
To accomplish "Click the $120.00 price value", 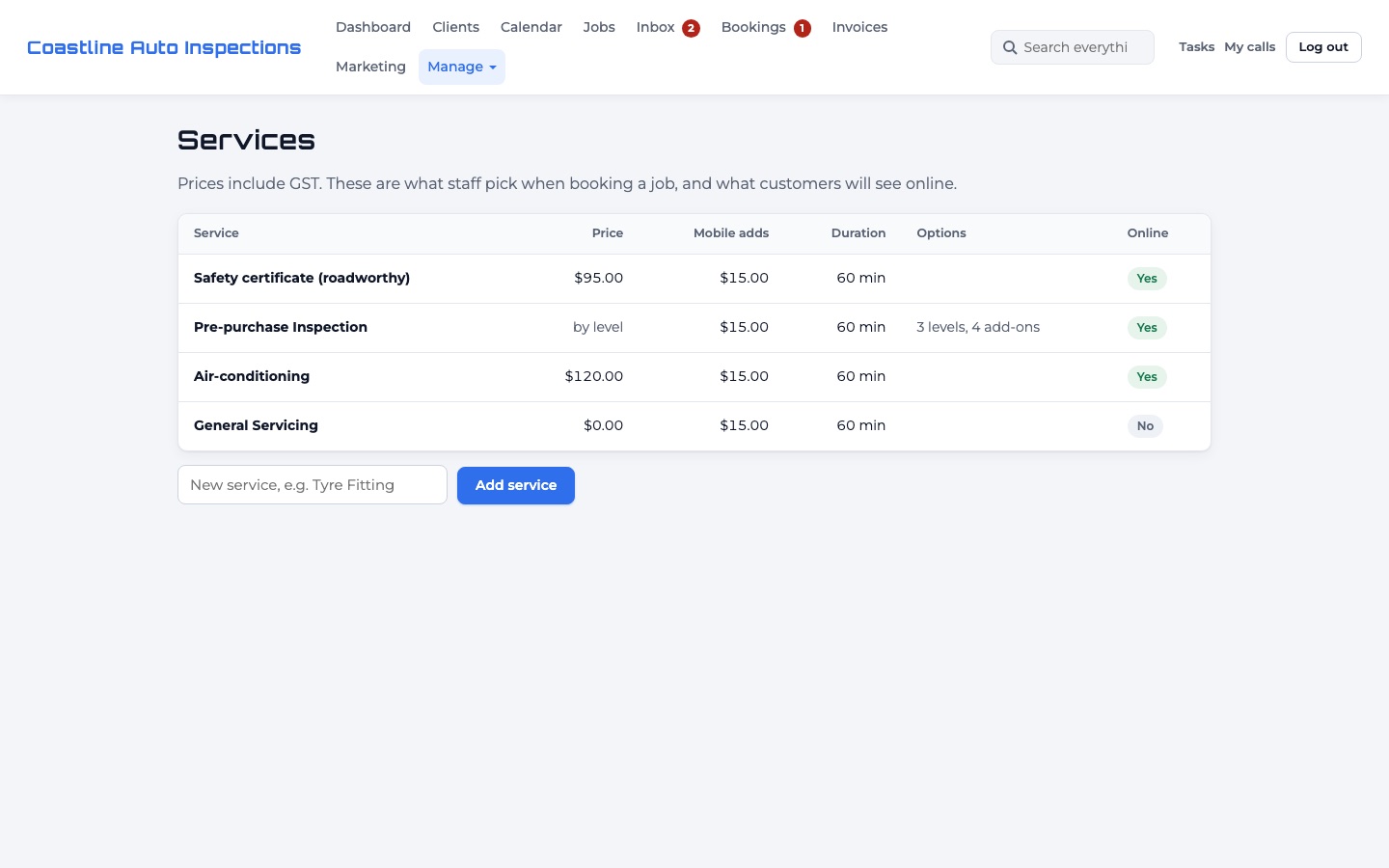I will coord(594,376).
